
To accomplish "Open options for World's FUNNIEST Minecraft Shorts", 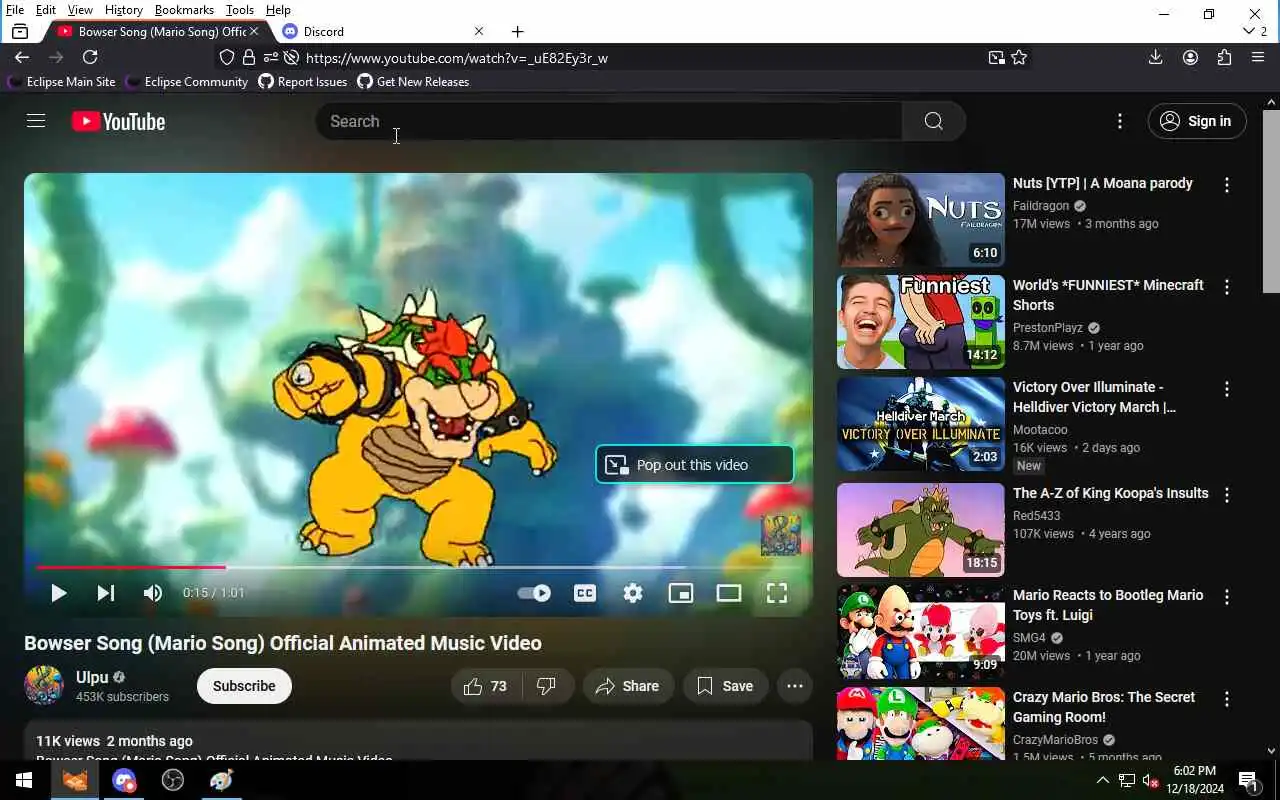I will pyautogui.click(x=1227, y=287).
